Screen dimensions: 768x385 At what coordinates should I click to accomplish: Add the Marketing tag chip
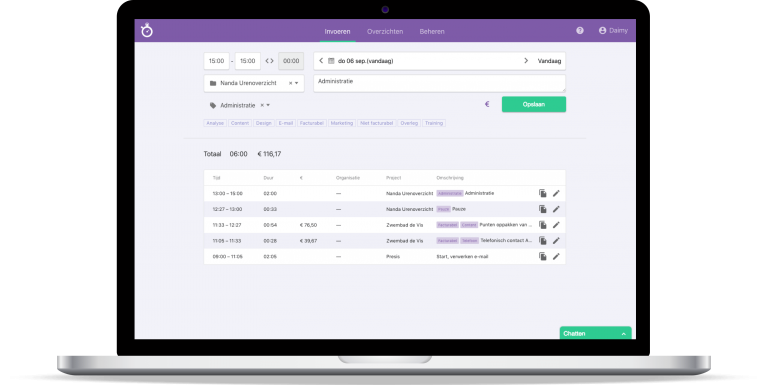pos(341,123)
